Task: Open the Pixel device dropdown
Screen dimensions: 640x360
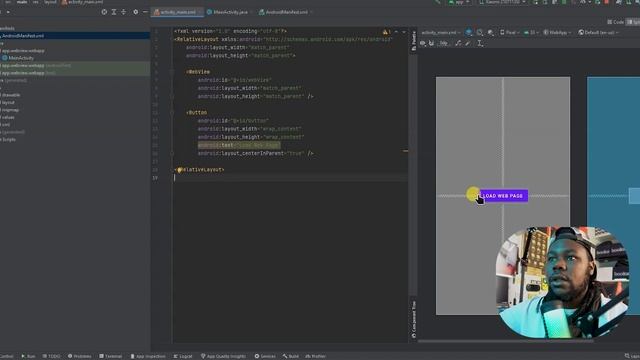Action: click(x=509, y=33)
